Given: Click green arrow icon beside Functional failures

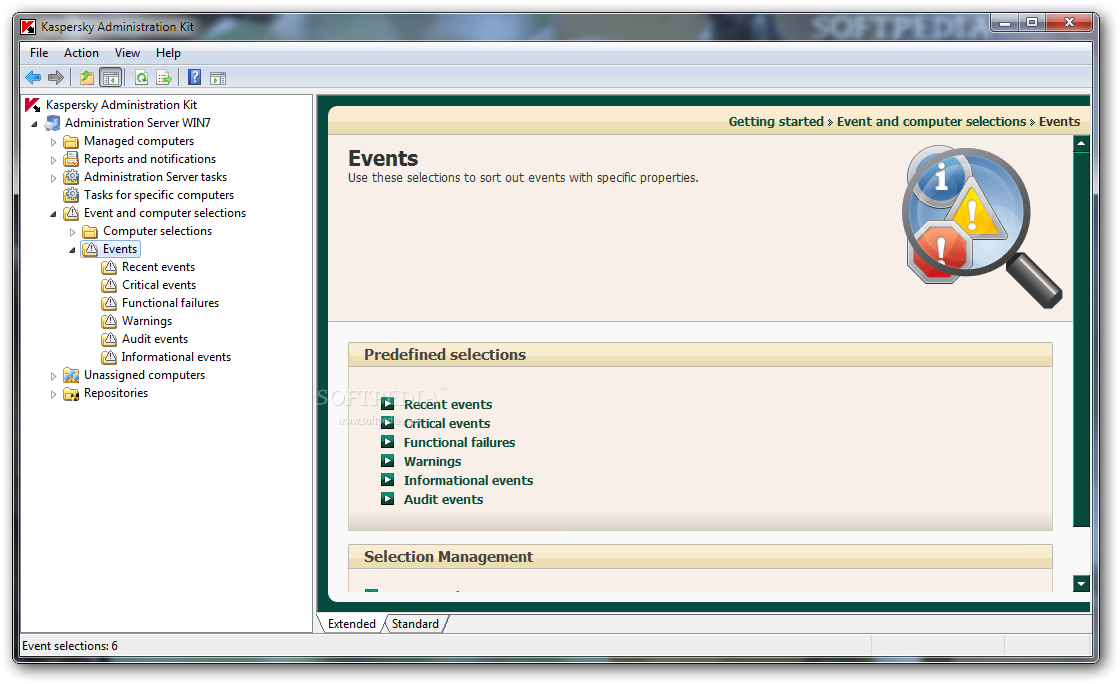Looking at the screenshot, I should 387,442.
